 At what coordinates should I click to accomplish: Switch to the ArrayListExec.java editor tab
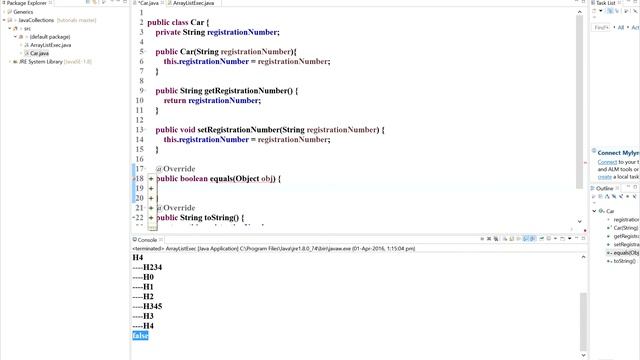[193, 3]
